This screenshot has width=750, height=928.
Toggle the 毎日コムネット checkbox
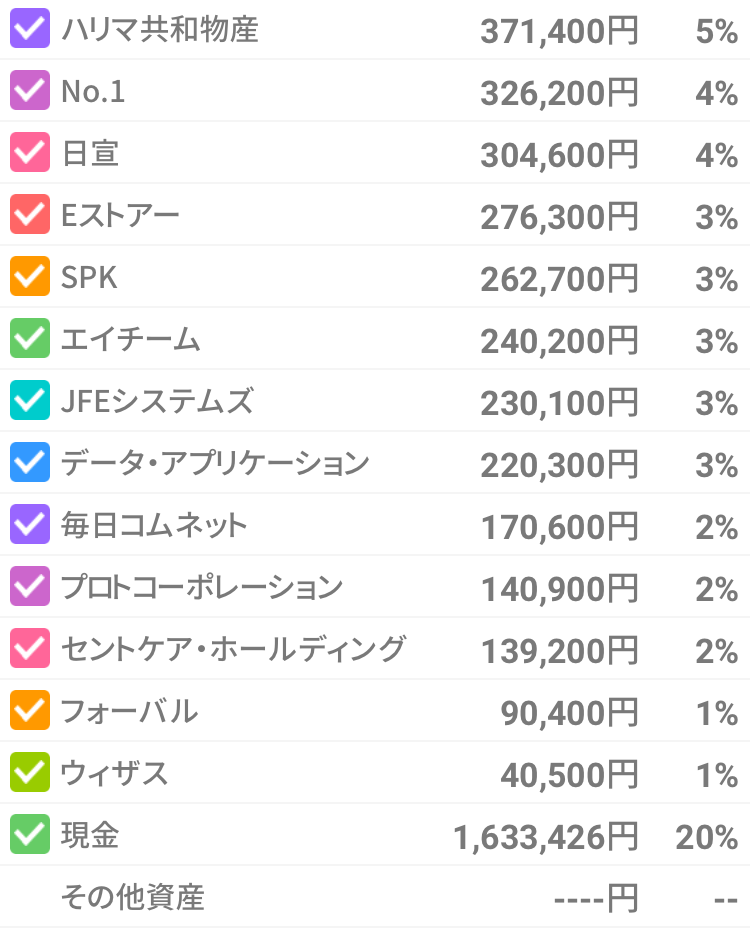coord(29,526)
